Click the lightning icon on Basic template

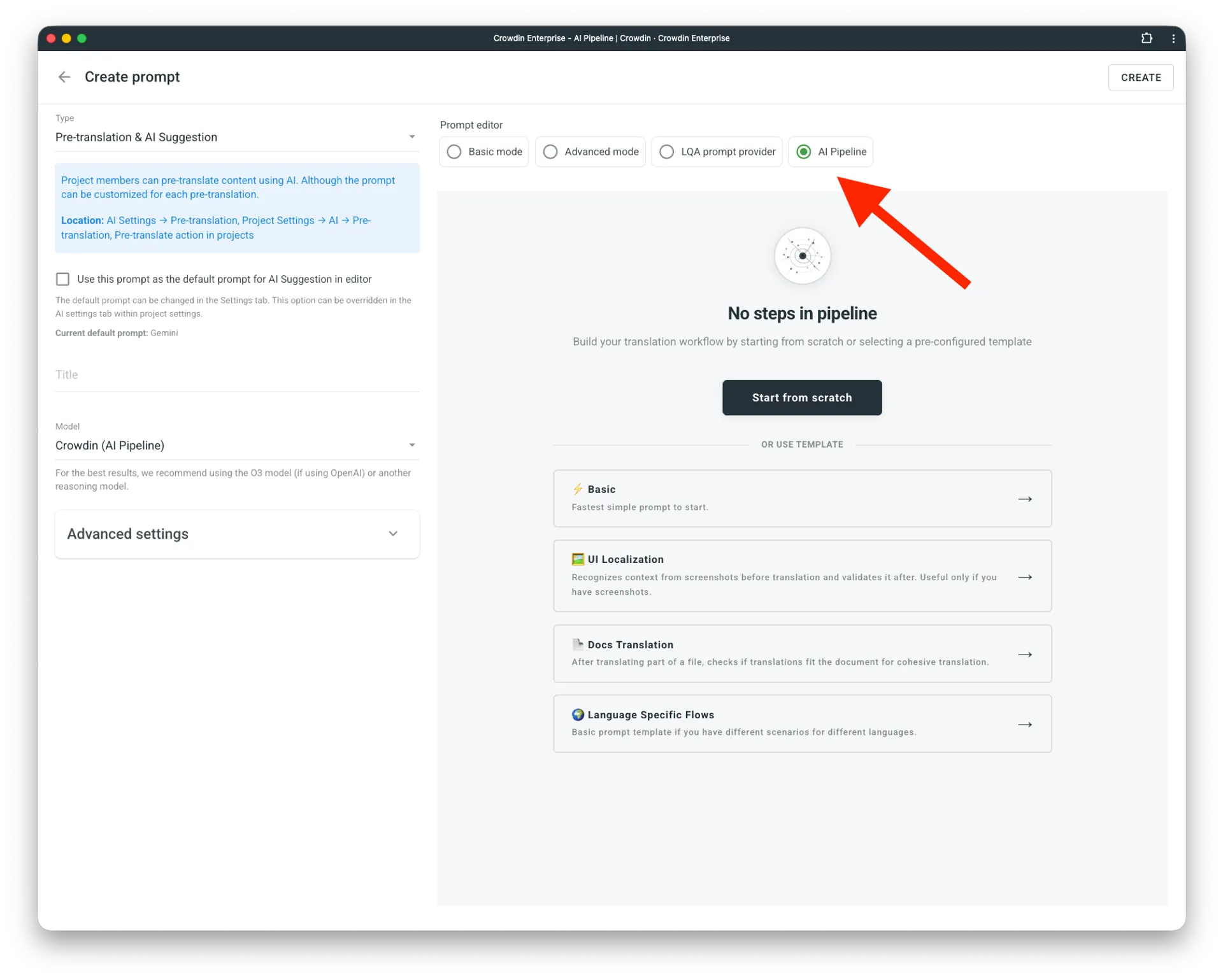pos(578,489)
